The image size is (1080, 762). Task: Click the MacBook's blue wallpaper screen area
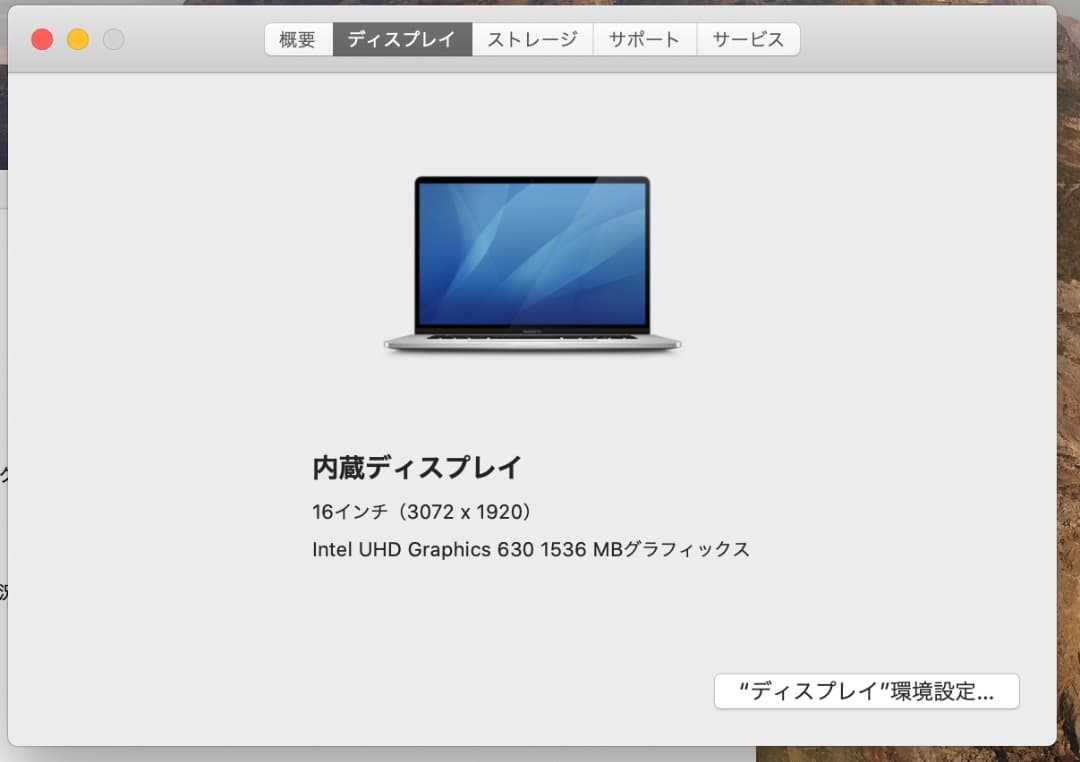[530, 250]
